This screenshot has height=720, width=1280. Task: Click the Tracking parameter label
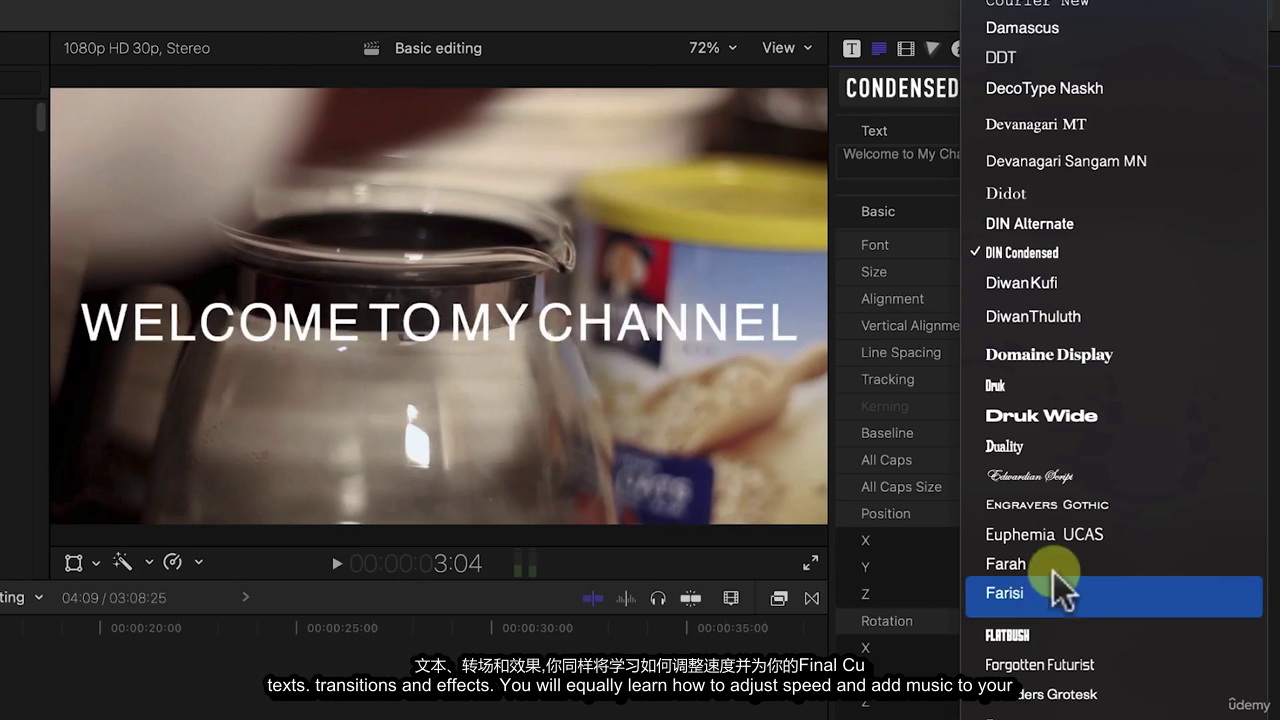[887, 380]
